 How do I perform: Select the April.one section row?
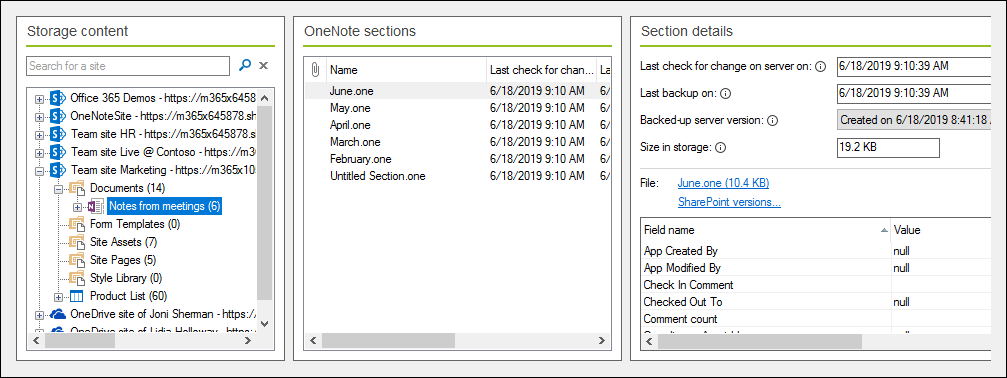click(x=458, y=125)
